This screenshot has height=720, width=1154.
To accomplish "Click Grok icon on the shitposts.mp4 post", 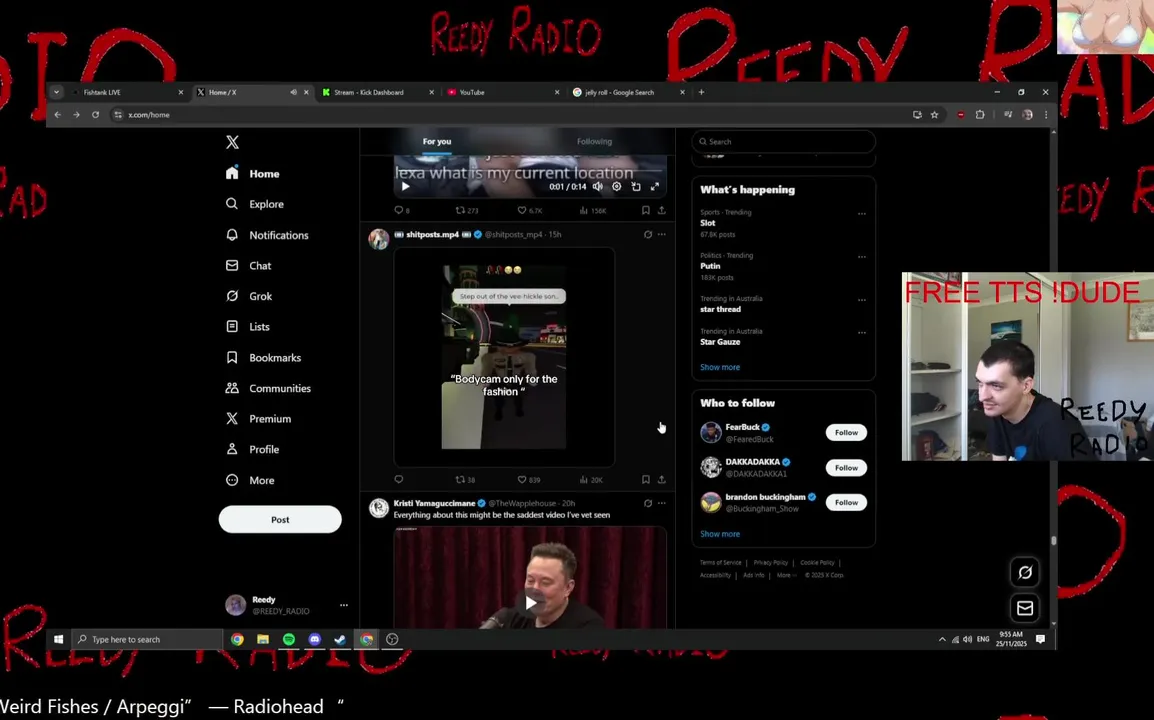I will coord(648,234).
